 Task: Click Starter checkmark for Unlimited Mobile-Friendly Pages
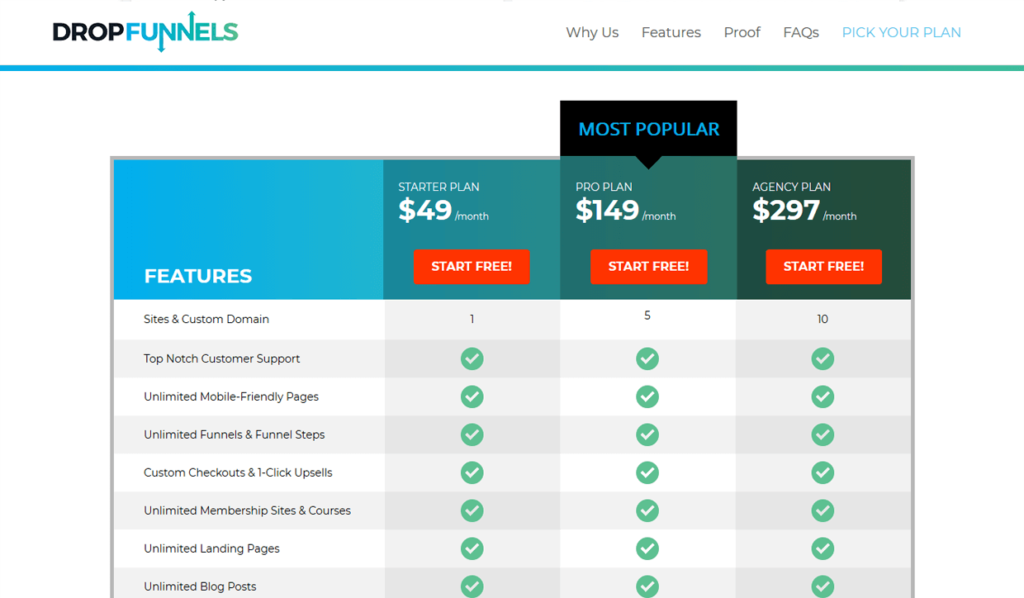click(x=472, y=396)
